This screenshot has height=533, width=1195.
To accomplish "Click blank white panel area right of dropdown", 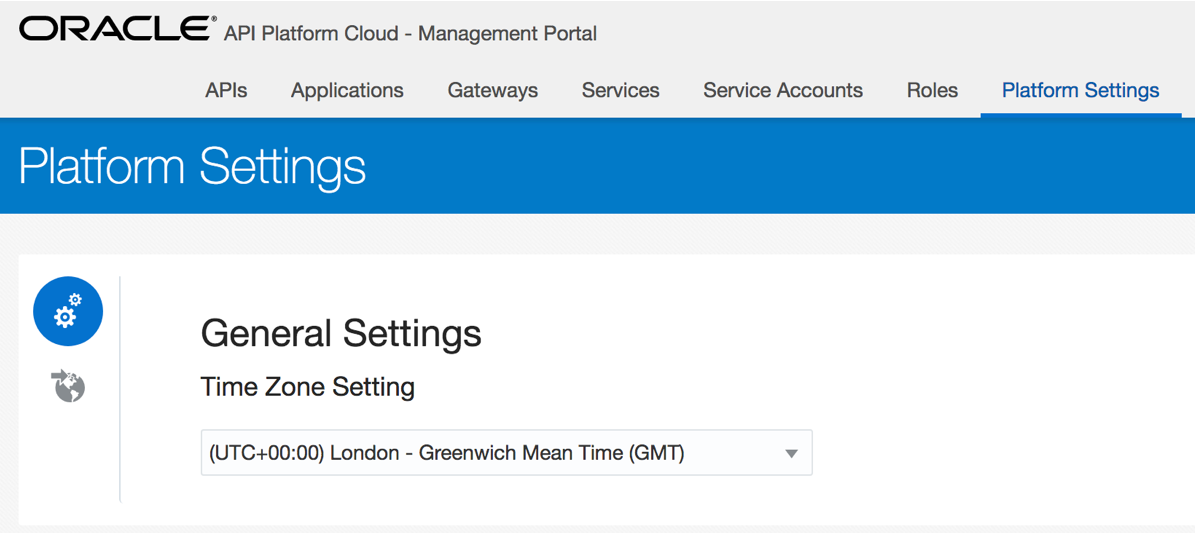I will 998,453.
